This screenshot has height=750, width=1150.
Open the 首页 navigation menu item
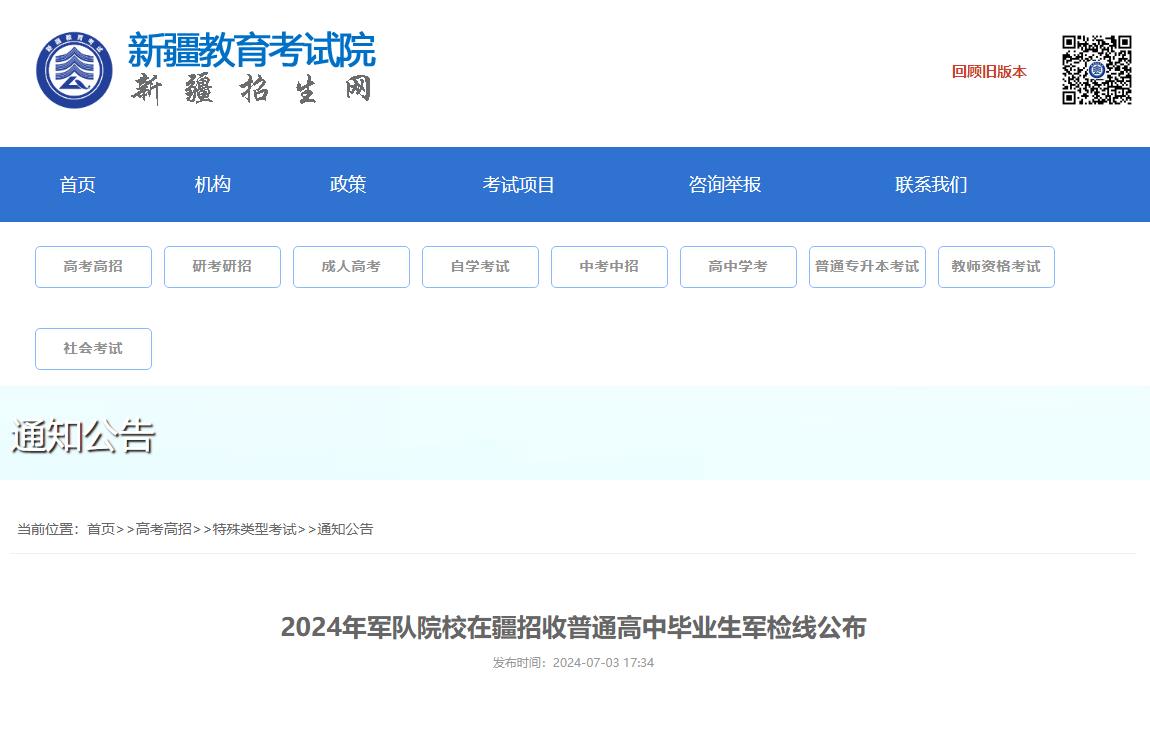(77, 184)
